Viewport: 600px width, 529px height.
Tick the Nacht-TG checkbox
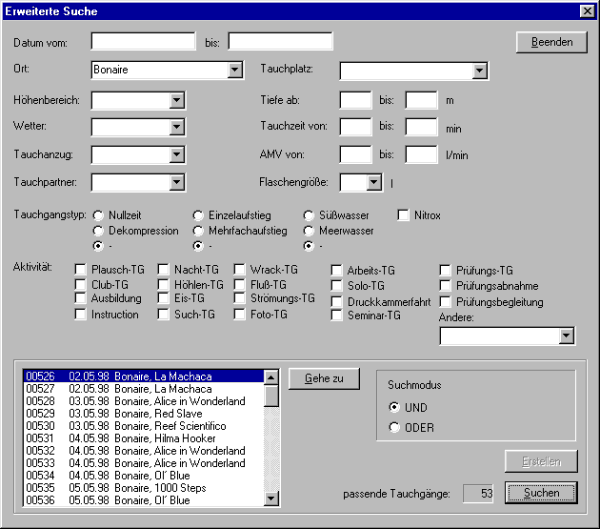pos(164,270)
